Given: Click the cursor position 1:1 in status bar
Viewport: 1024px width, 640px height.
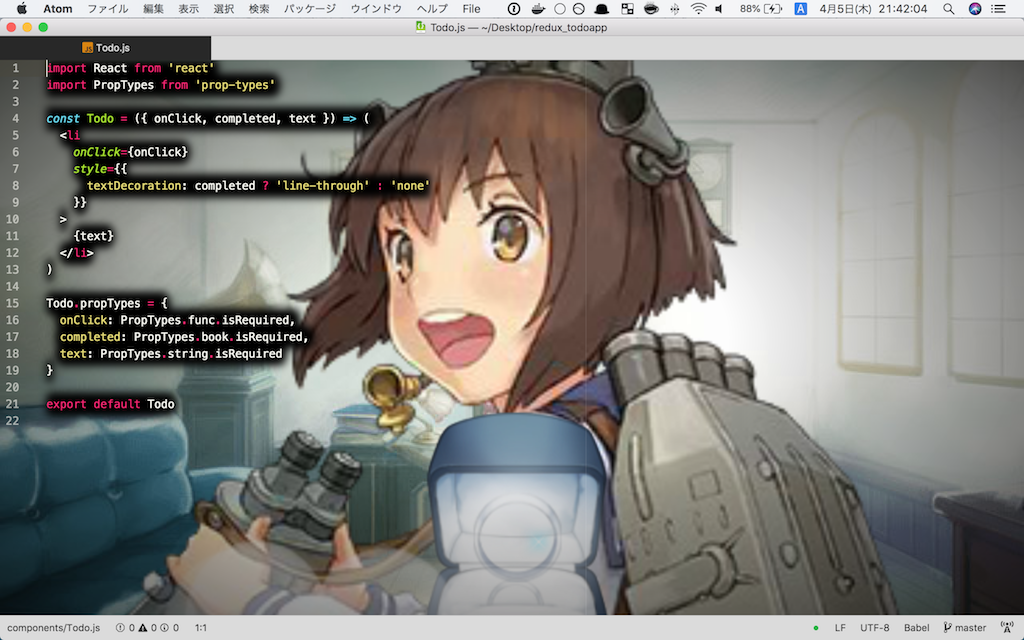Looking at the screenshot, I should coord(200,628).
